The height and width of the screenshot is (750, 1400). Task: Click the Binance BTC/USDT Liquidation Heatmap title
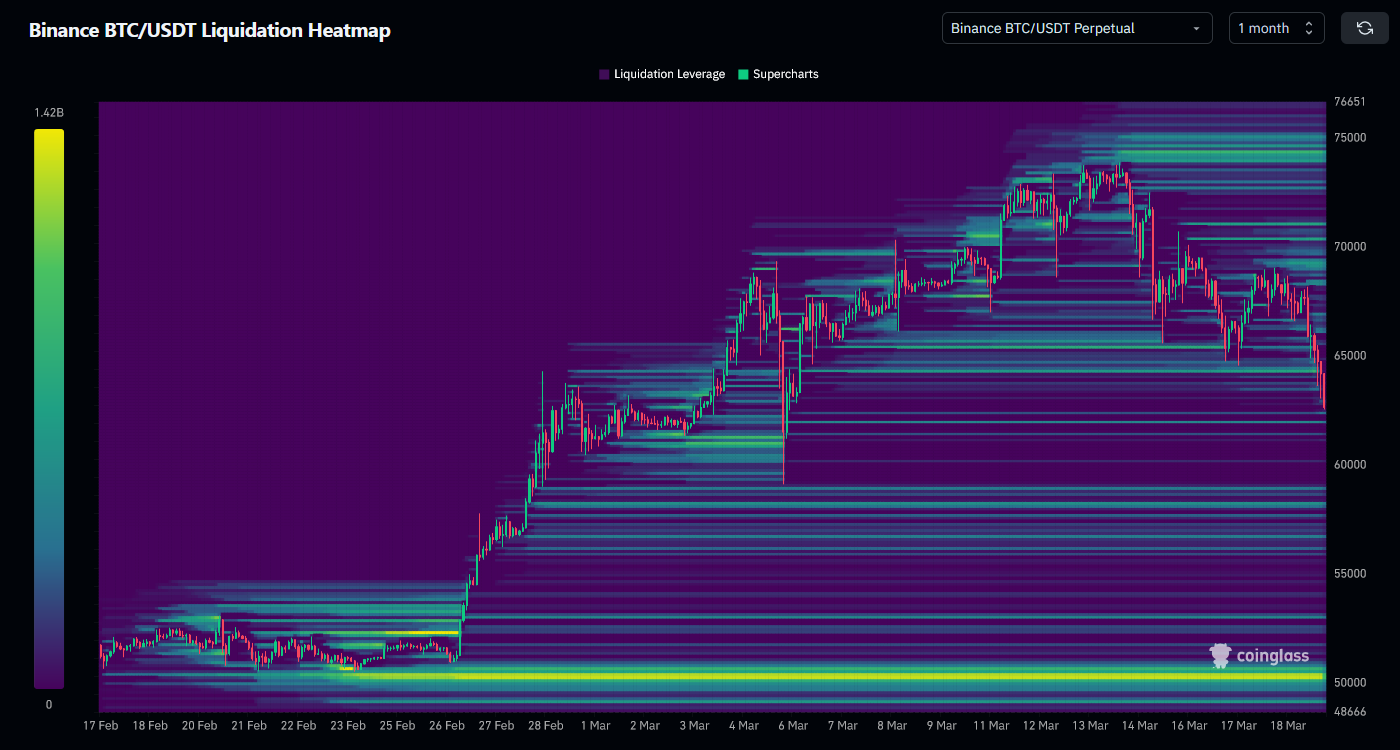(209, 30)
